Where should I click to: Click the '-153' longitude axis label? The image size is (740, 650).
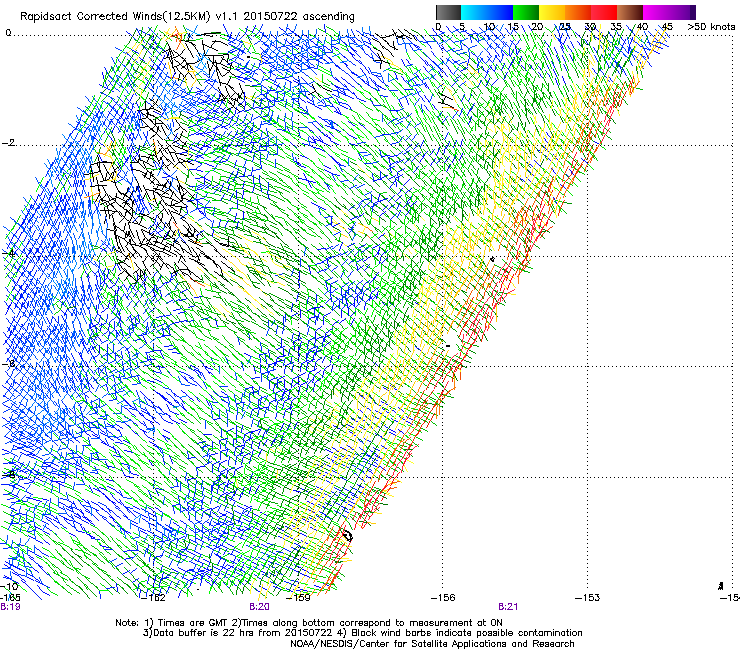(587, 598)
